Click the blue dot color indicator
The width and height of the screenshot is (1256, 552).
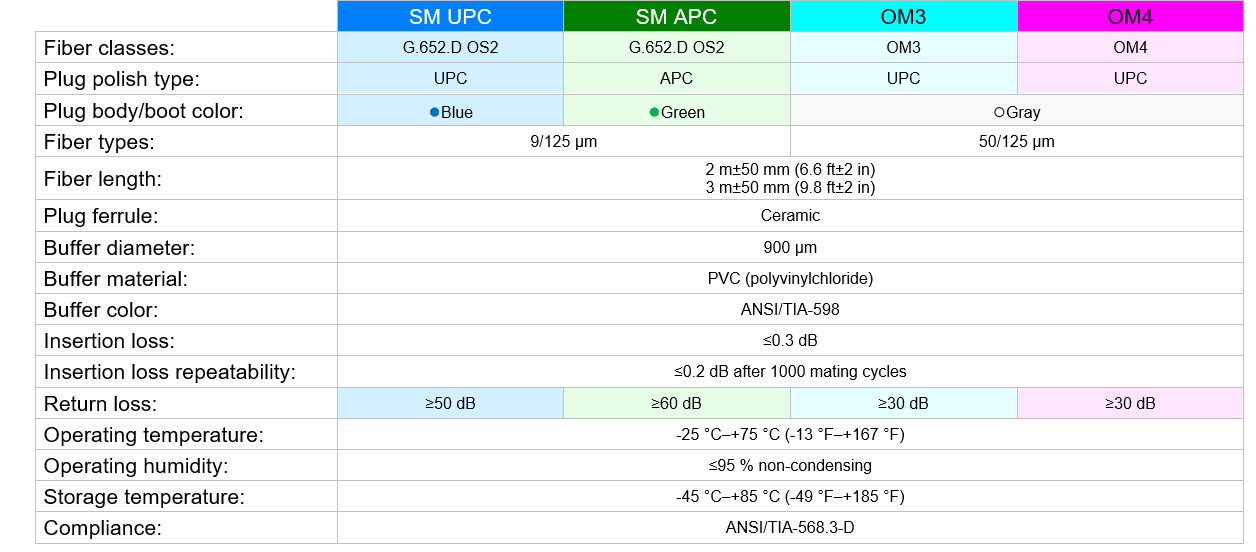coord(434,112)
